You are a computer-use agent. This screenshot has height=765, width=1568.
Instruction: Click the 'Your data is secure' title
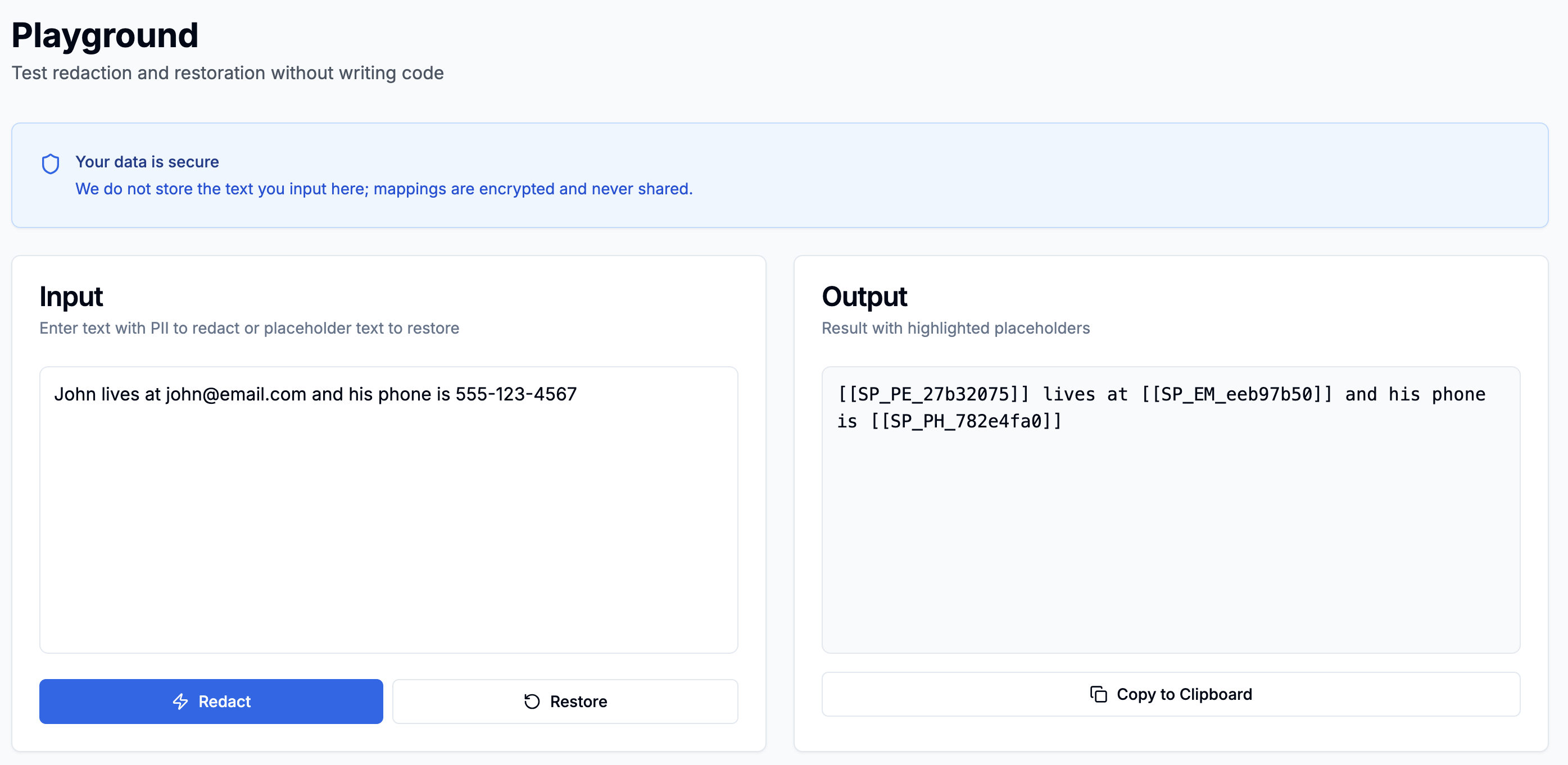click(147, 162)
